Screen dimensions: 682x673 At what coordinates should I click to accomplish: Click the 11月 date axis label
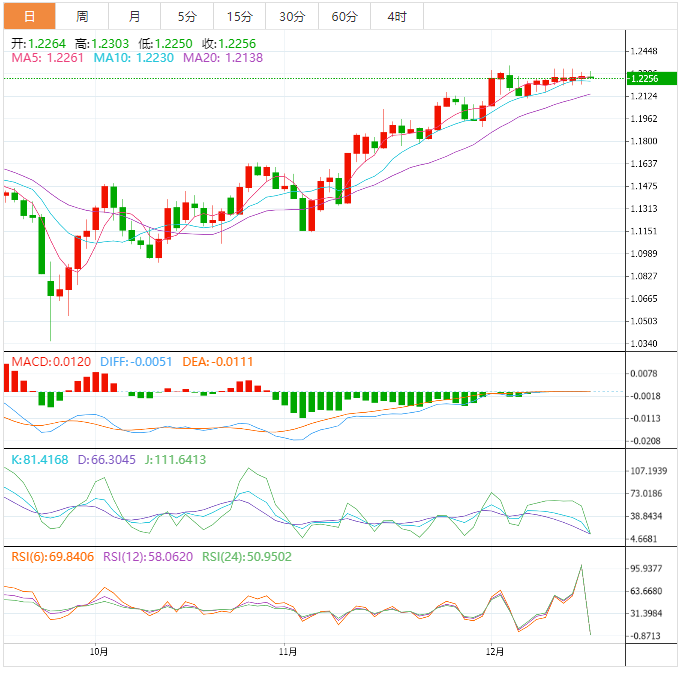click(288, 651)
